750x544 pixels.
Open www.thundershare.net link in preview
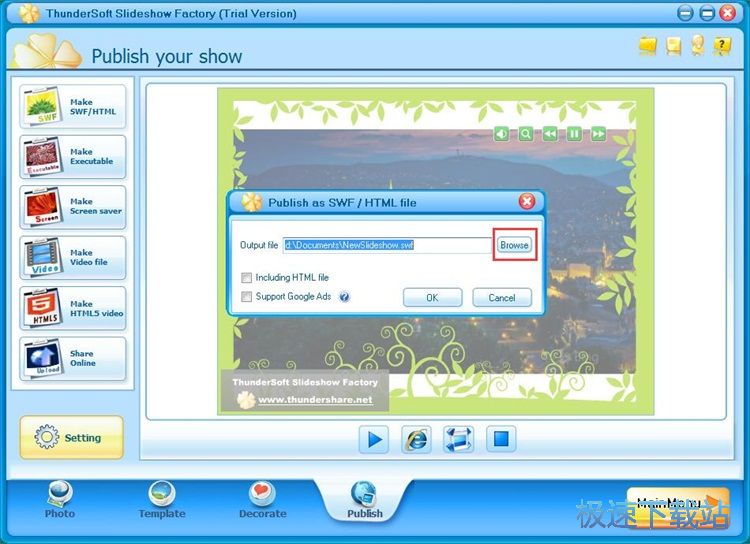point(315,400)
